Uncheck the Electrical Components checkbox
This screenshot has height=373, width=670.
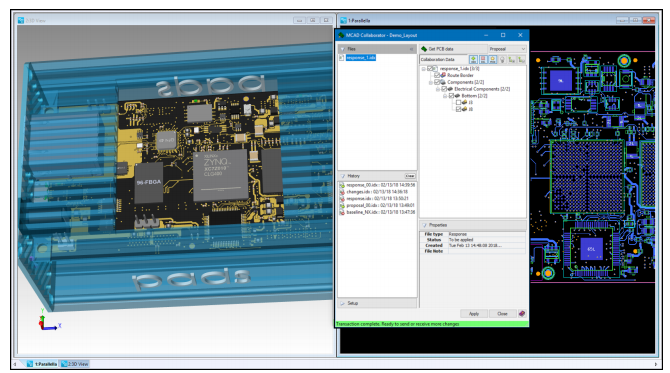click(444, 89)
